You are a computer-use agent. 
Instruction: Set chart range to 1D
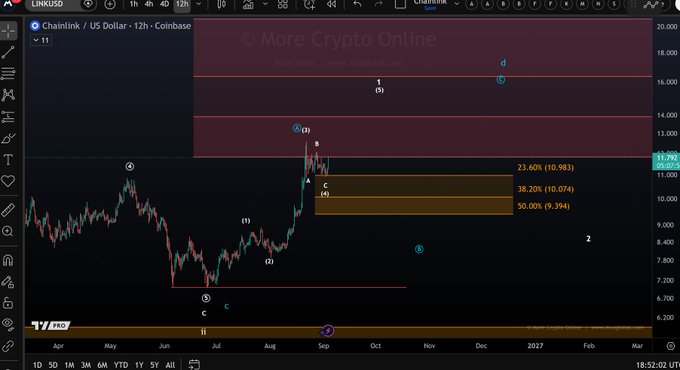[38, 365]
